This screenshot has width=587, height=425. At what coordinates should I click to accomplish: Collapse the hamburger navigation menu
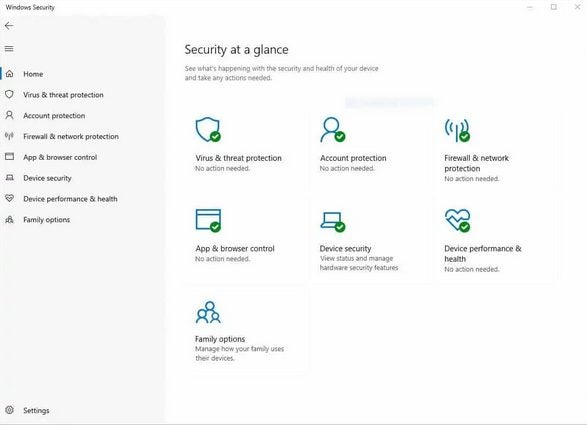[x=9, y=49]
